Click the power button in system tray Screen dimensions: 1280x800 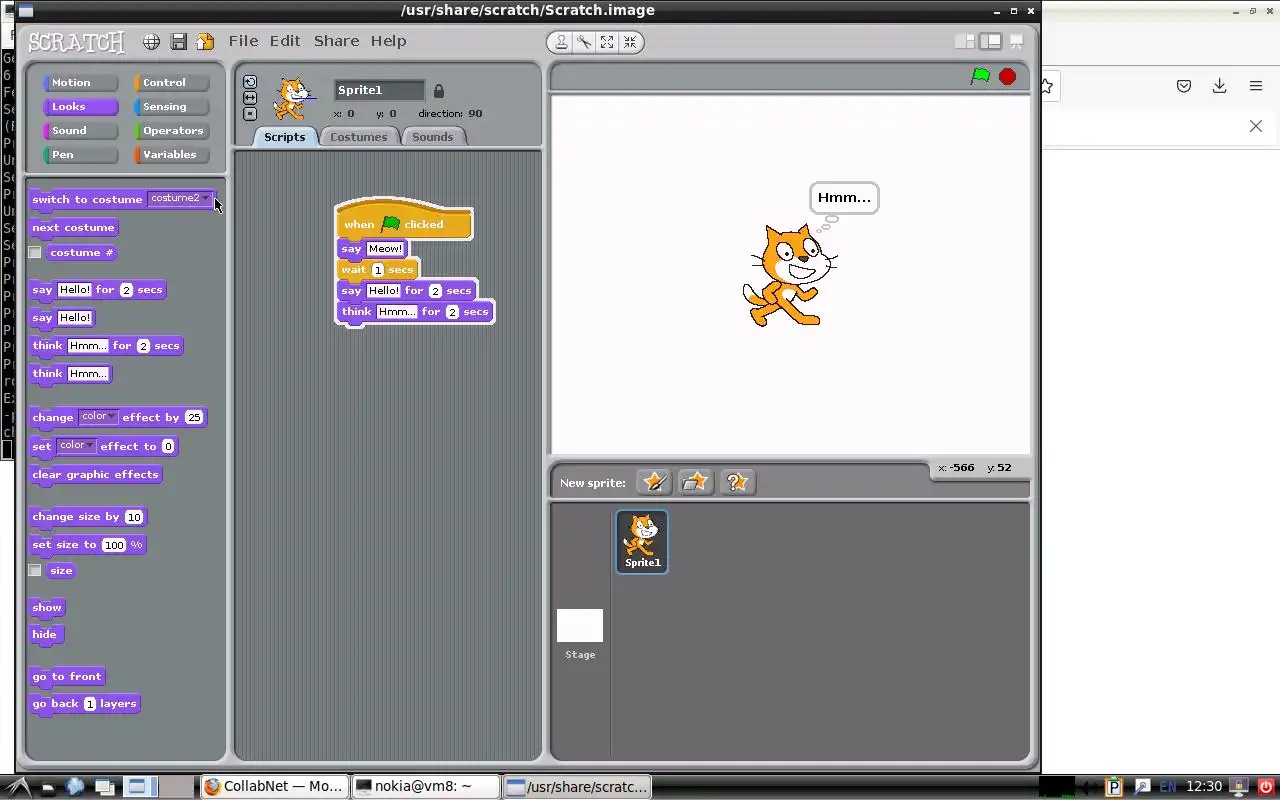[x=1265, y=787]
